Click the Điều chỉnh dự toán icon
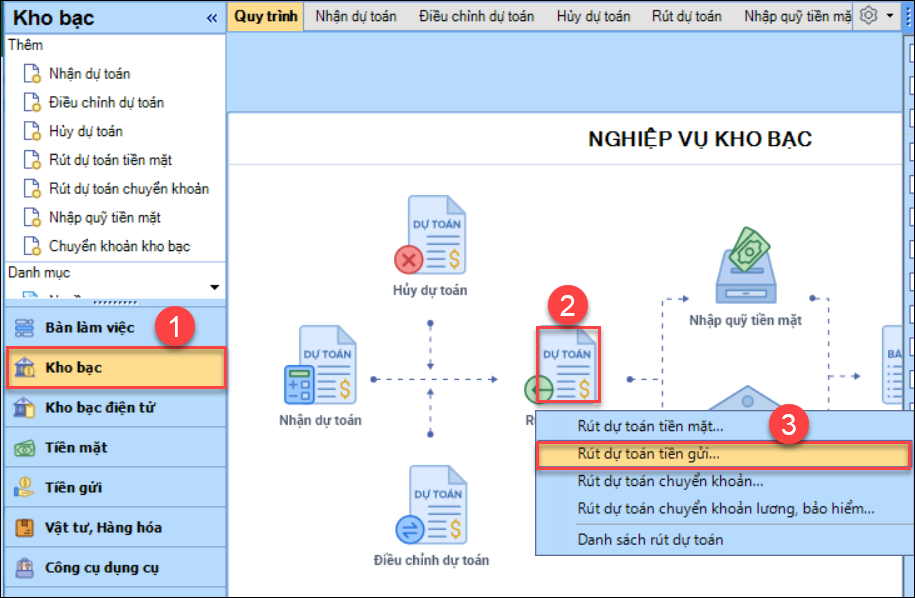The image size is (915, 598). tap(430, 505)
